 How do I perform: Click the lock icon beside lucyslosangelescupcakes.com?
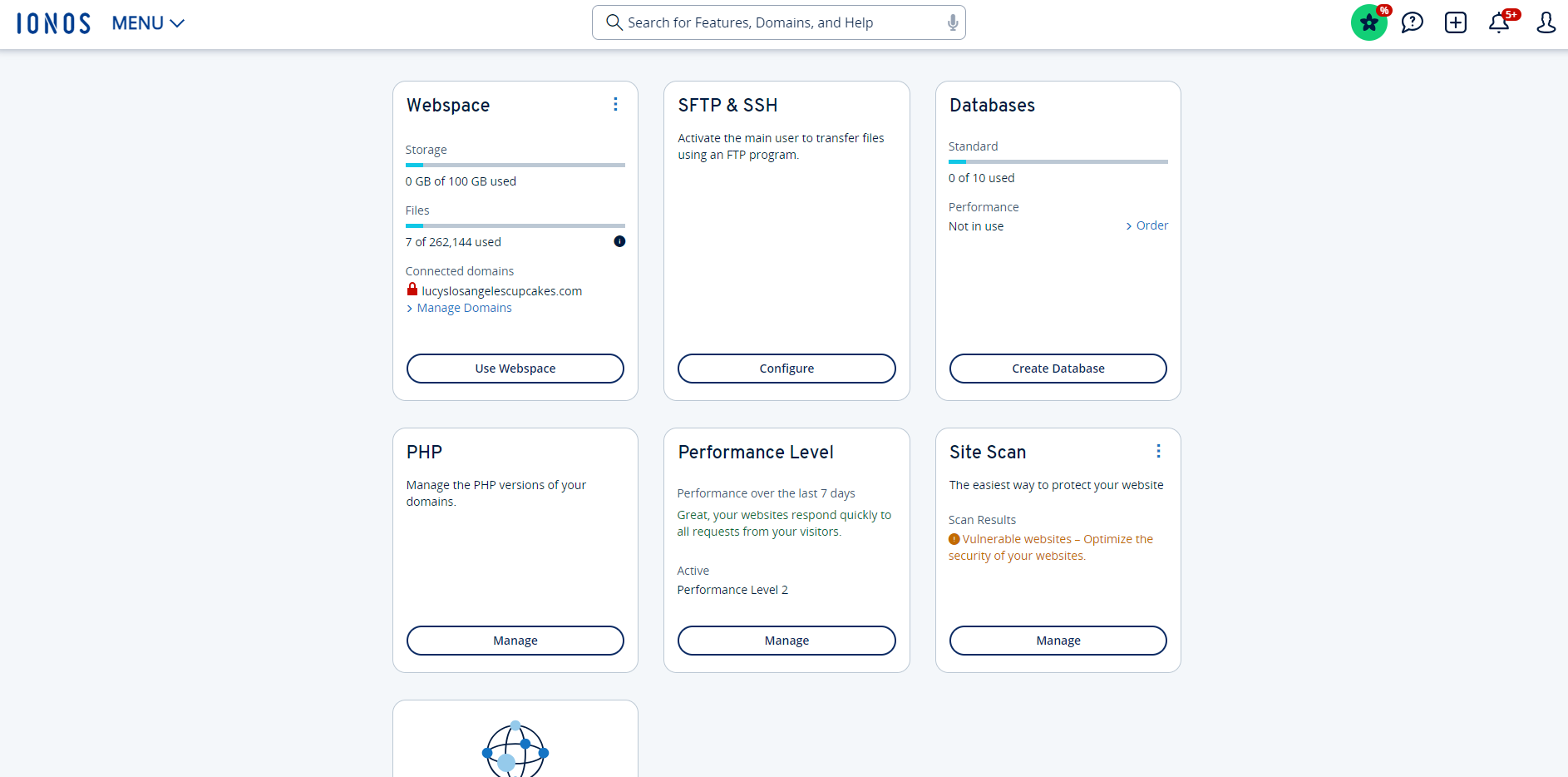pyautogui.click(x=412, y=290)
